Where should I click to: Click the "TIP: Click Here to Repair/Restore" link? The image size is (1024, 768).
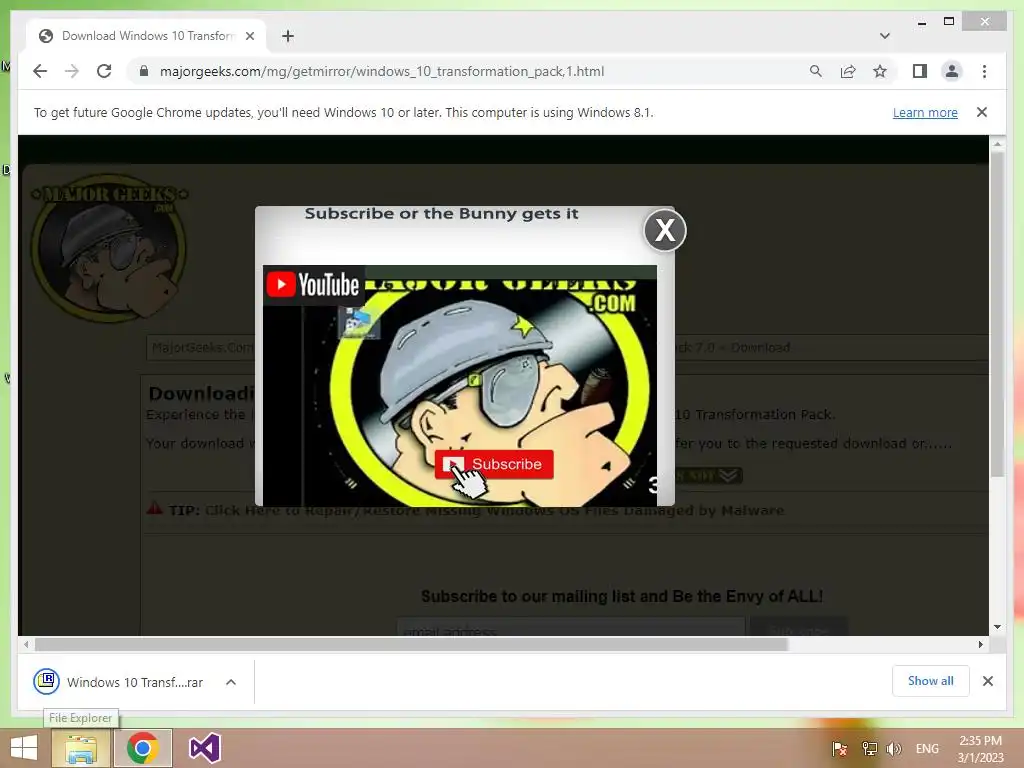476,510
